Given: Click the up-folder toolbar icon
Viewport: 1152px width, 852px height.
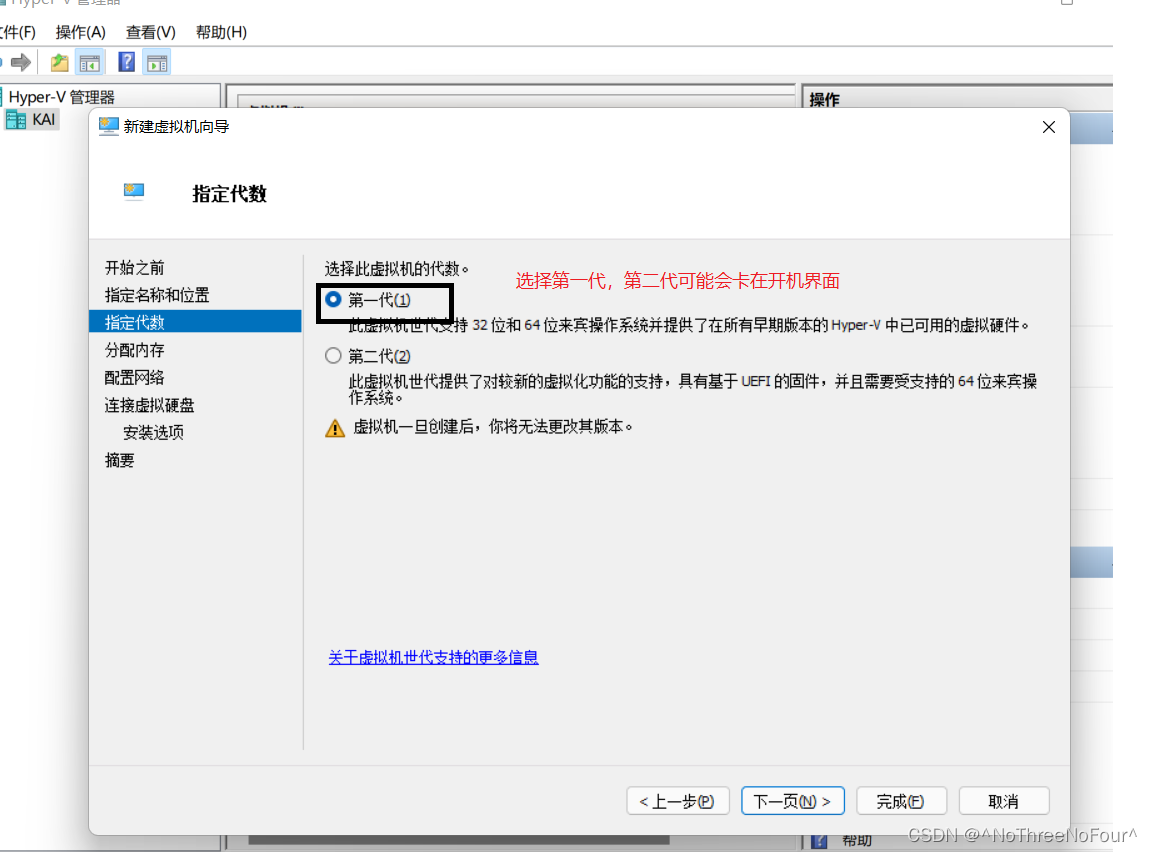Looking at the screenshot, I should click(x=60, y=62).
